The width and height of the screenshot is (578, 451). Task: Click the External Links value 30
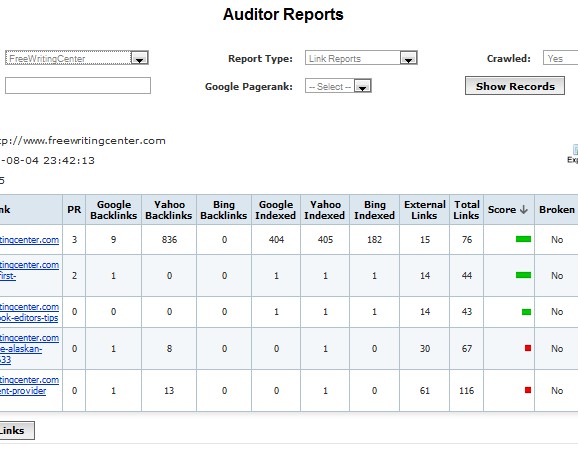point(425,348)
